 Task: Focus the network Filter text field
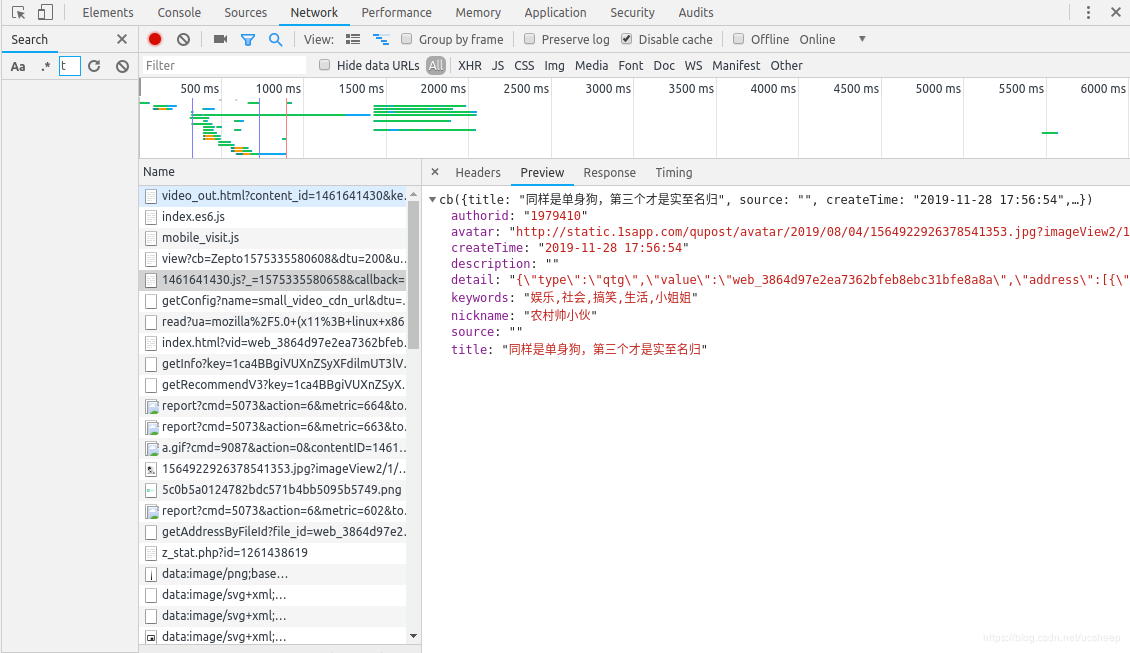tap(225, 66)
